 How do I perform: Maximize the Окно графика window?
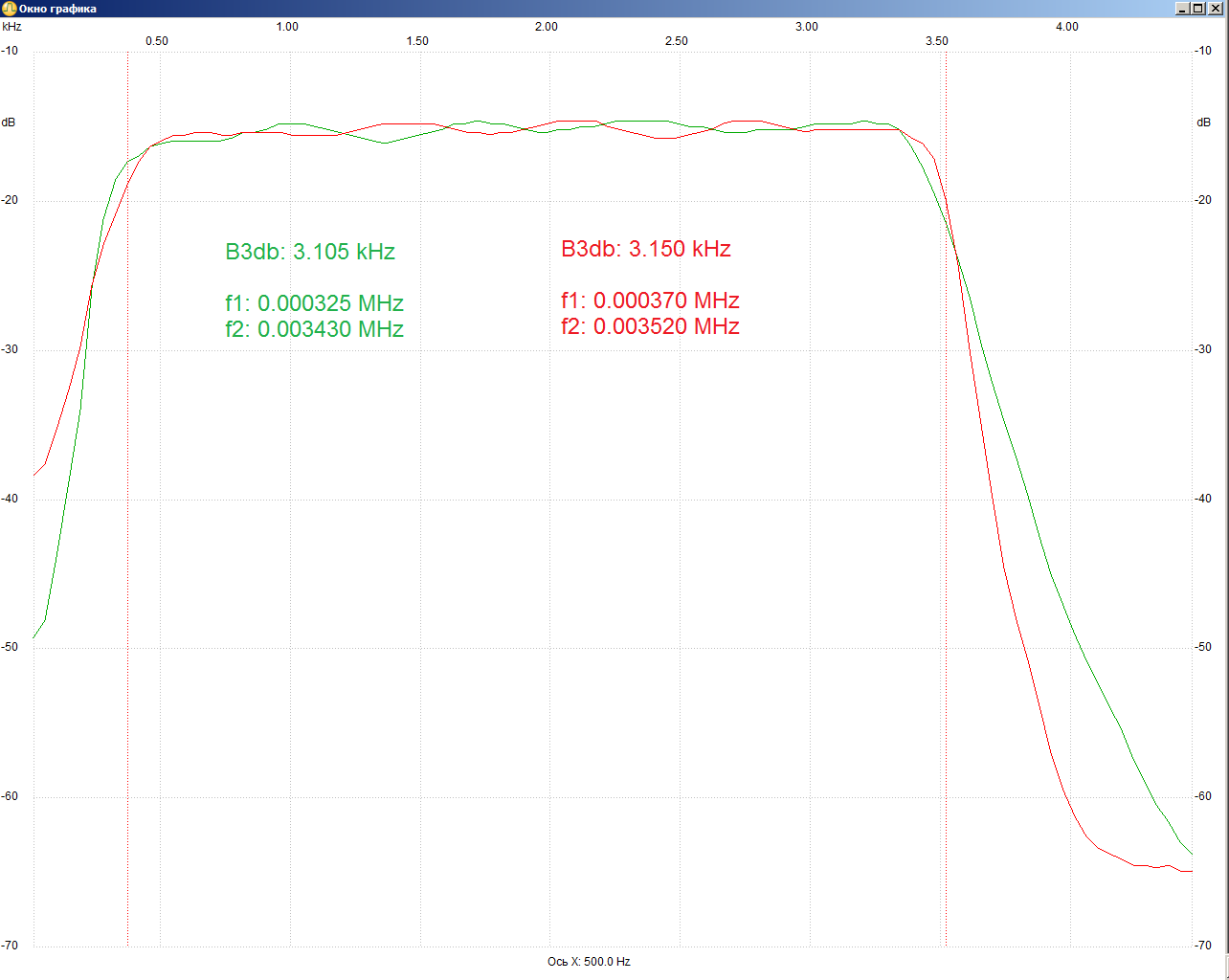1198,9
